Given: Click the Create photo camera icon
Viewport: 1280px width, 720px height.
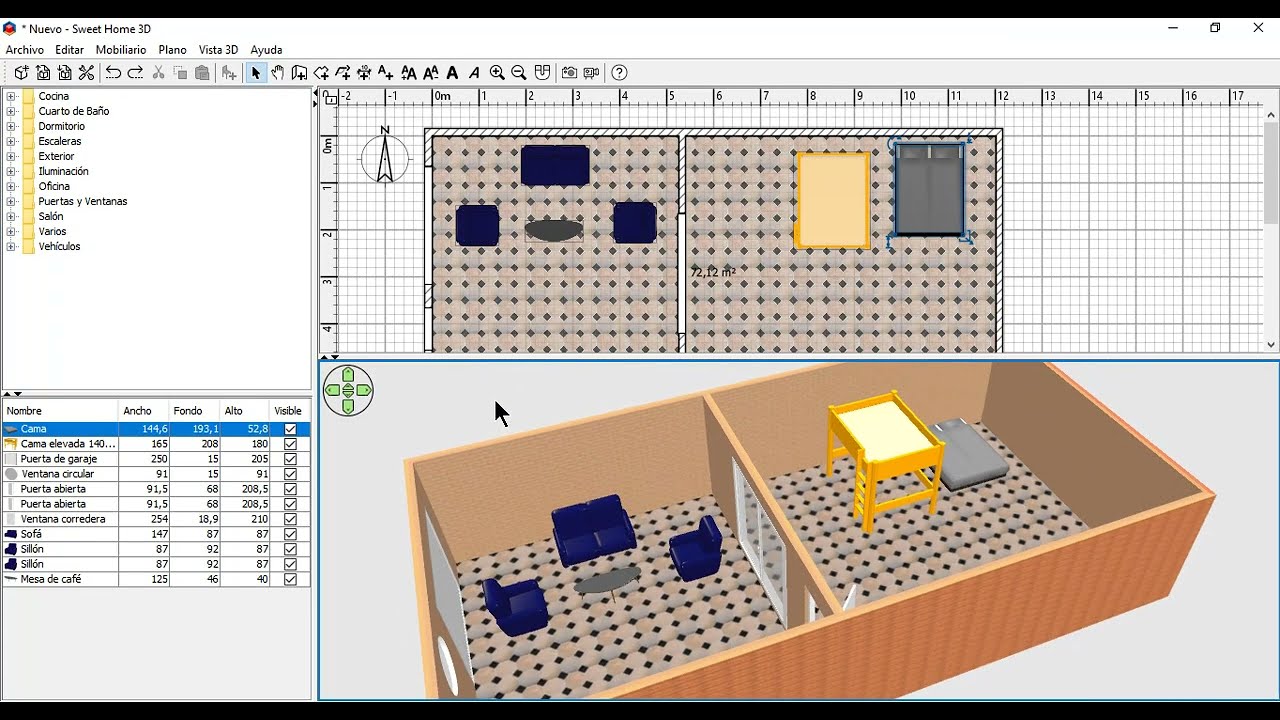Looking at the screenshot, I should point(569,73).
